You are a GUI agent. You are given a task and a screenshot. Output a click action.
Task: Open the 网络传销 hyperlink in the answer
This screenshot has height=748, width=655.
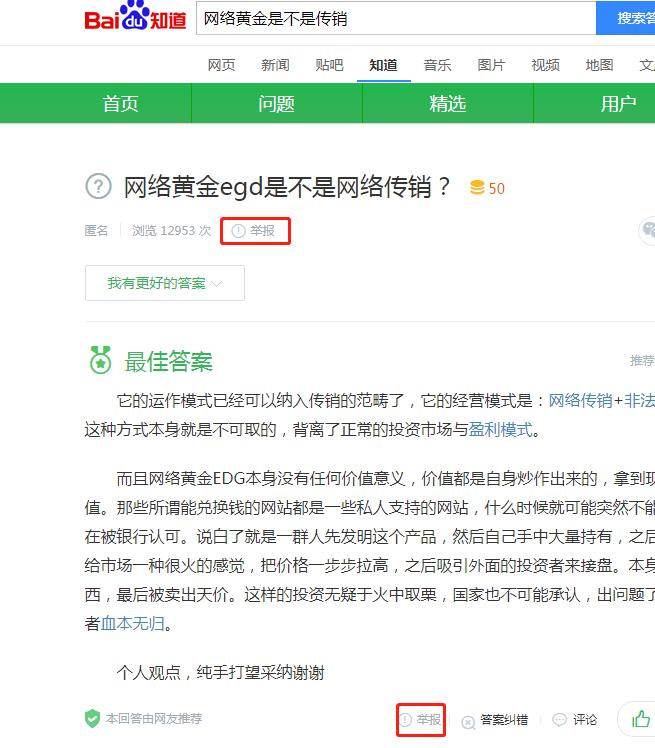[580, 401]
